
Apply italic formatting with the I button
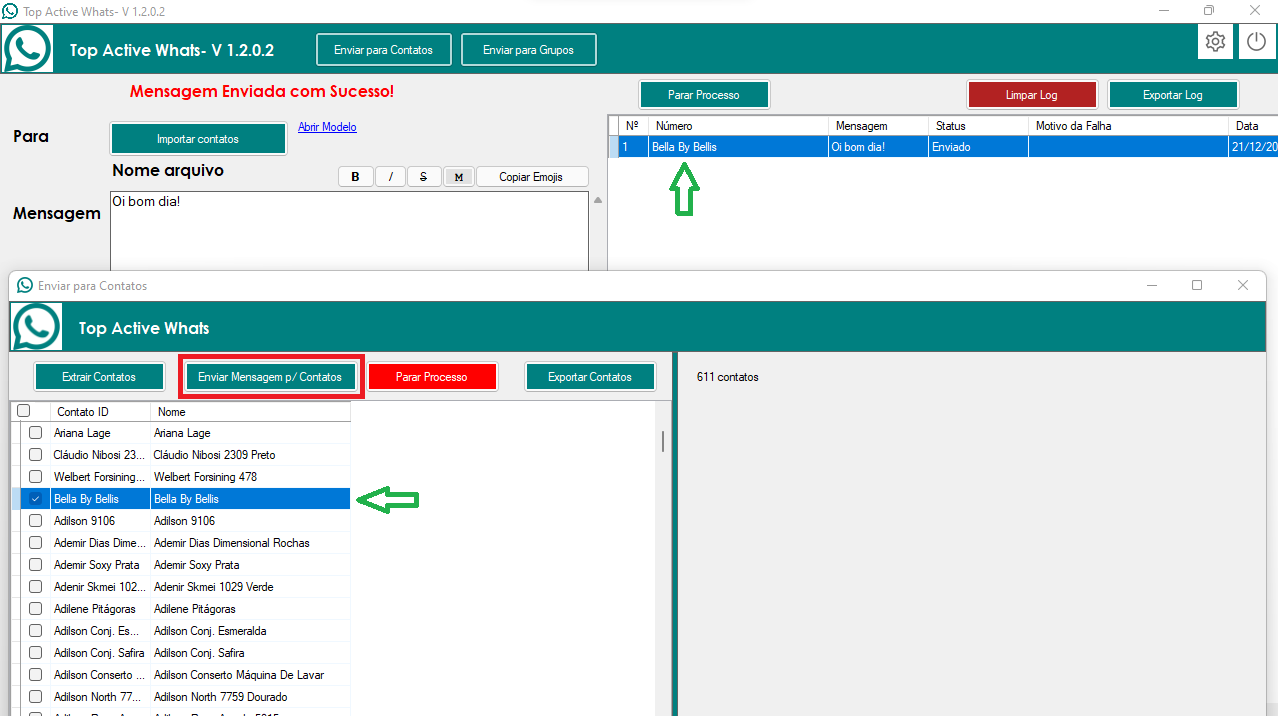[x=390, y=177]
